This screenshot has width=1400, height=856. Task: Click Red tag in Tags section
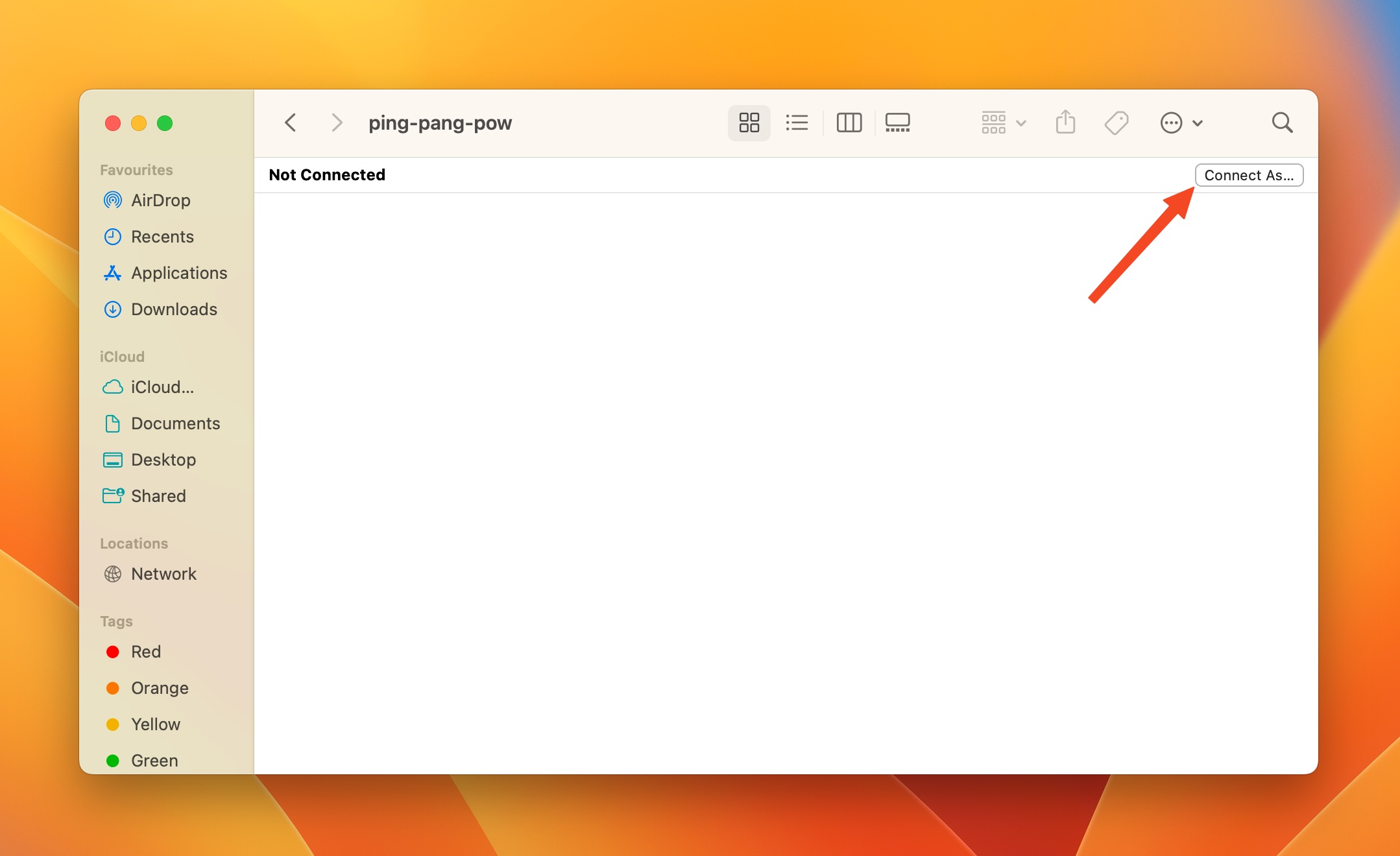[145, 651]
